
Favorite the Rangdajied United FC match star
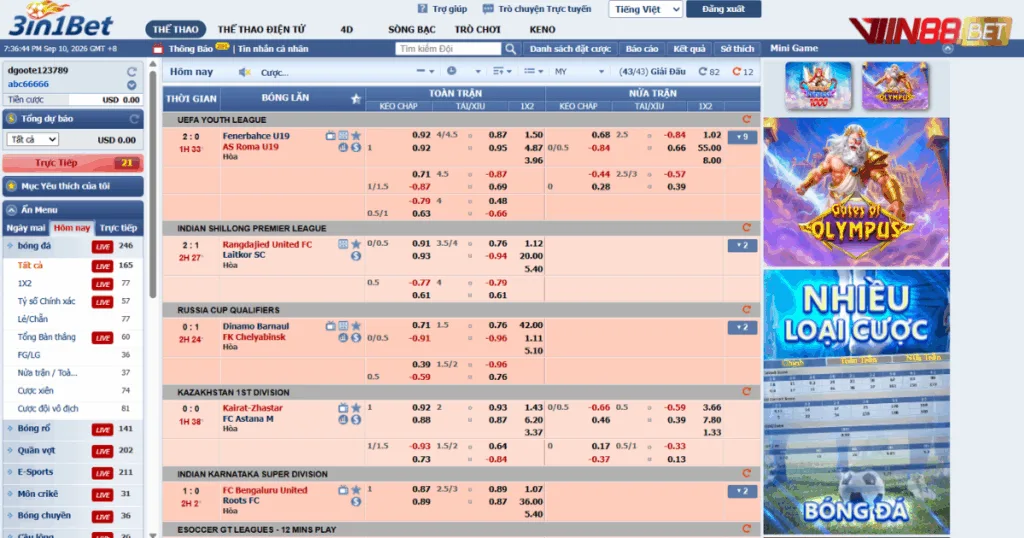(x=356, y=244)
